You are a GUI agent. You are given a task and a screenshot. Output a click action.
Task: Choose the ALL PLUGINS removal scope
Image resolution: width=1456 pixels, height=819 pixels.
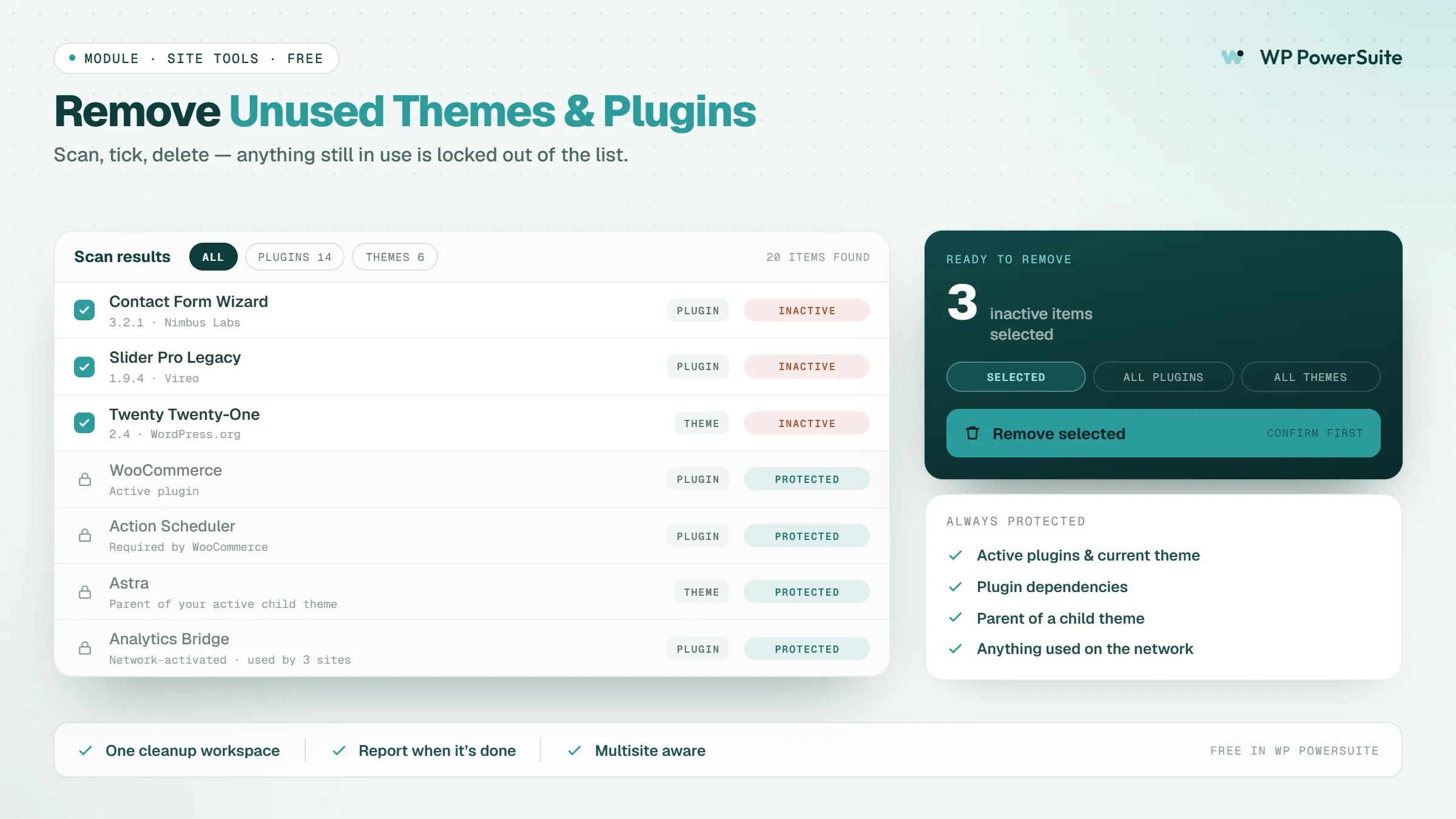[1164, 377]
